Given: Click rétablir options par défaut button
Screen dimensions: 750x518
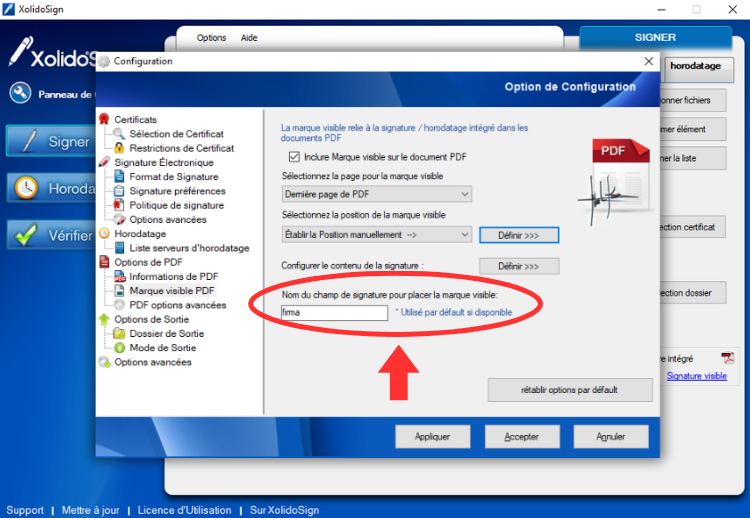Looking at the screenshot, I should (x=570, y=390).
